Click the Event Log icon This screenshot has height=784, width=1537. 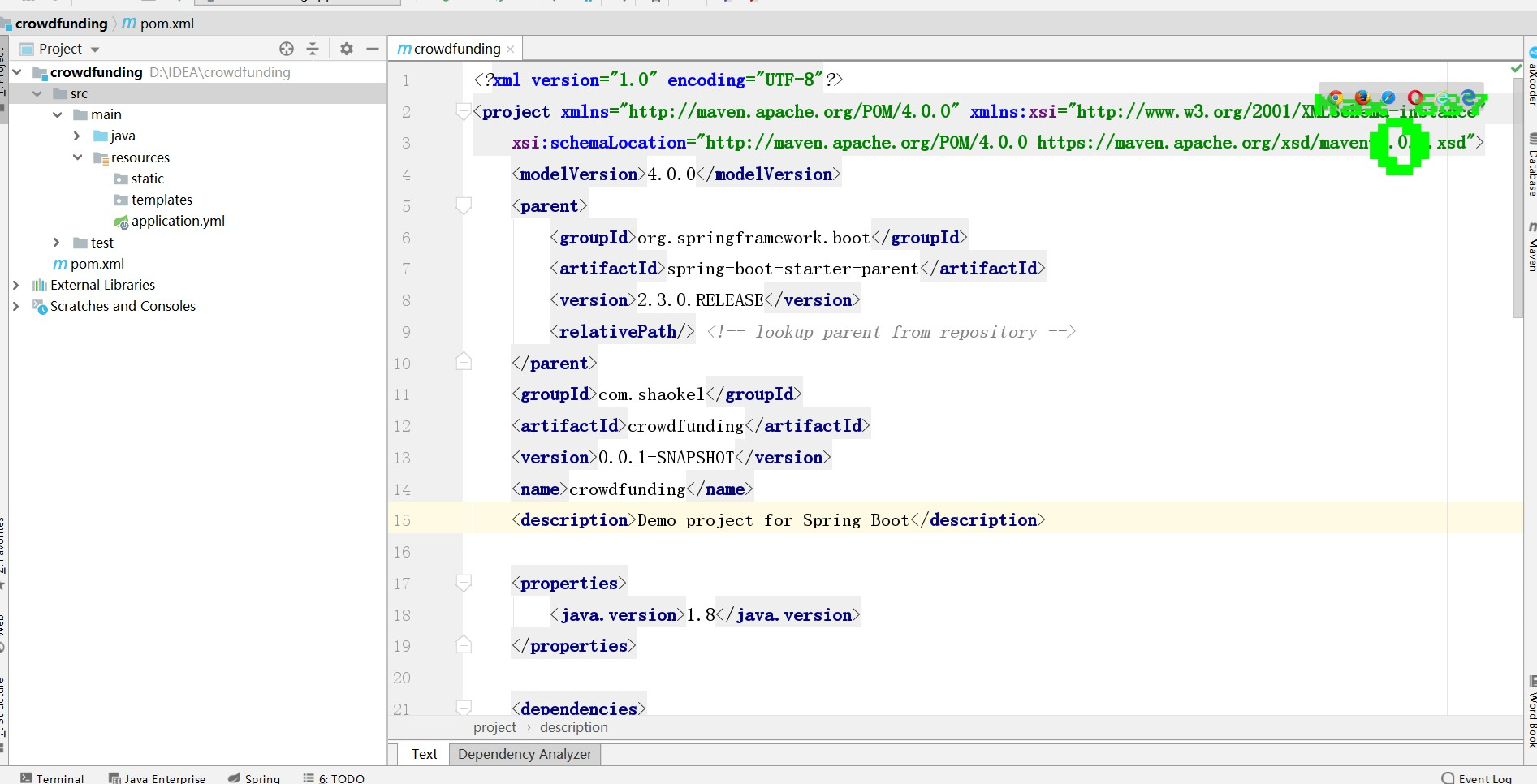coord(1448,778)
